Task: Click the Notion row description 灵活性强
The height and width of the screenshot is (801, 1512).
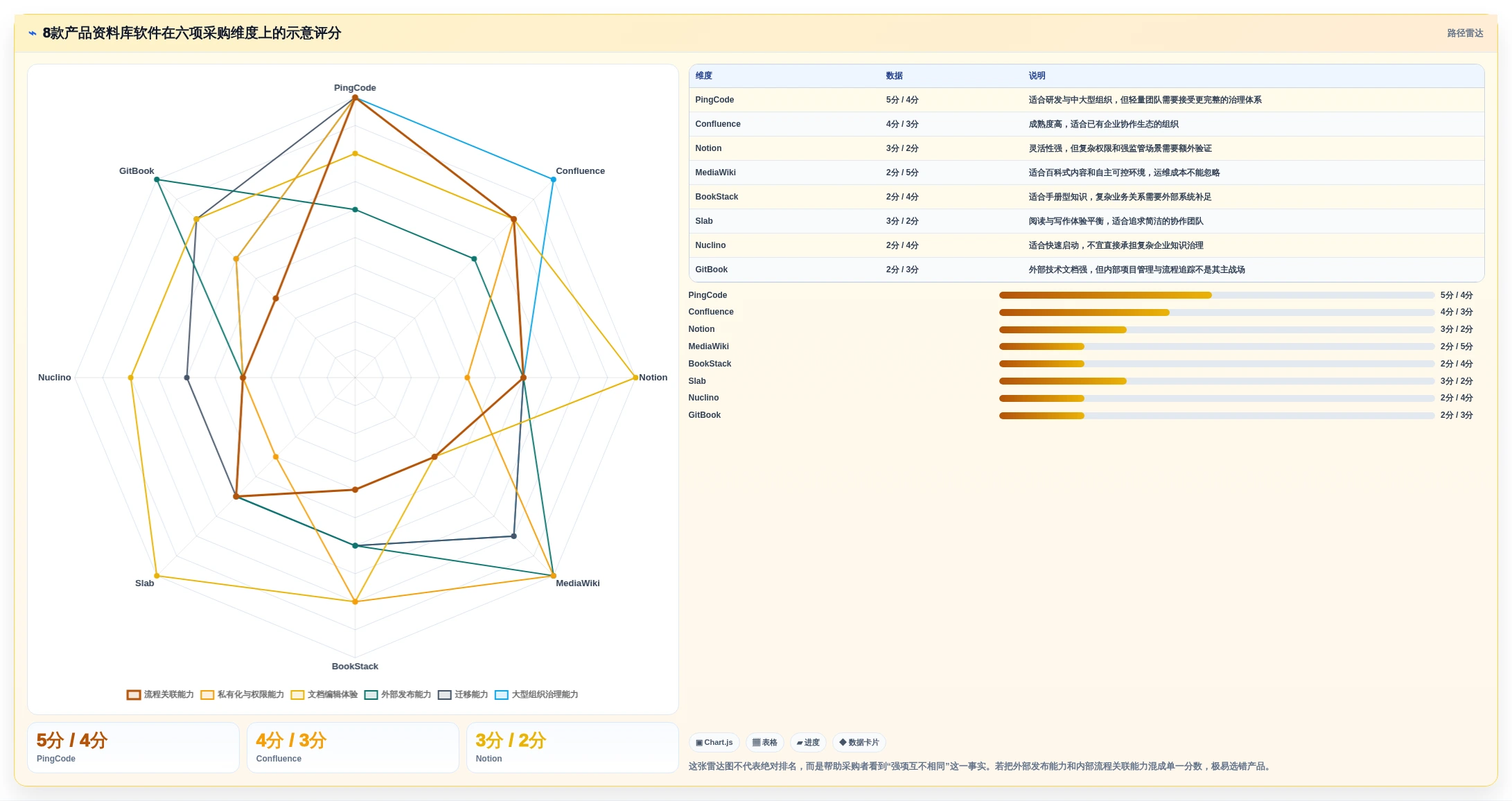Action: tap(1120, 148)
